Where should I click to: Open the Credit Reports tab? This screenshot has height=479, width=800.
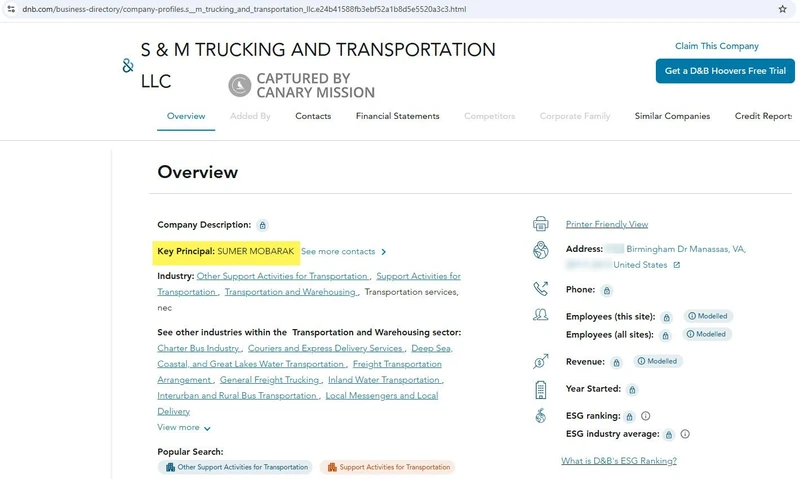763,116
